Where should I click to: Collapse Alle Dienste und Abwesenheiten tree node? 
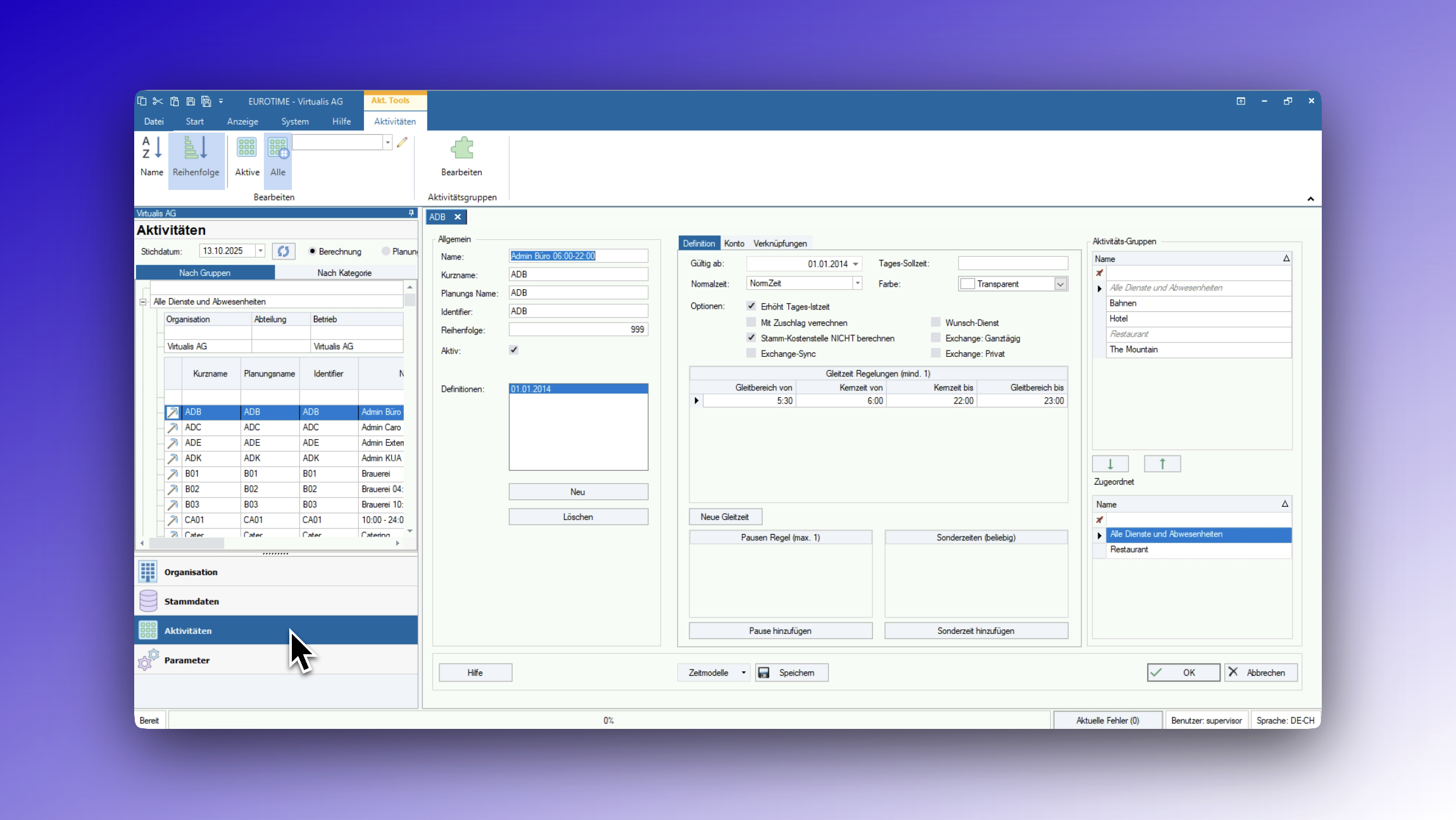(x=143, y=302)
